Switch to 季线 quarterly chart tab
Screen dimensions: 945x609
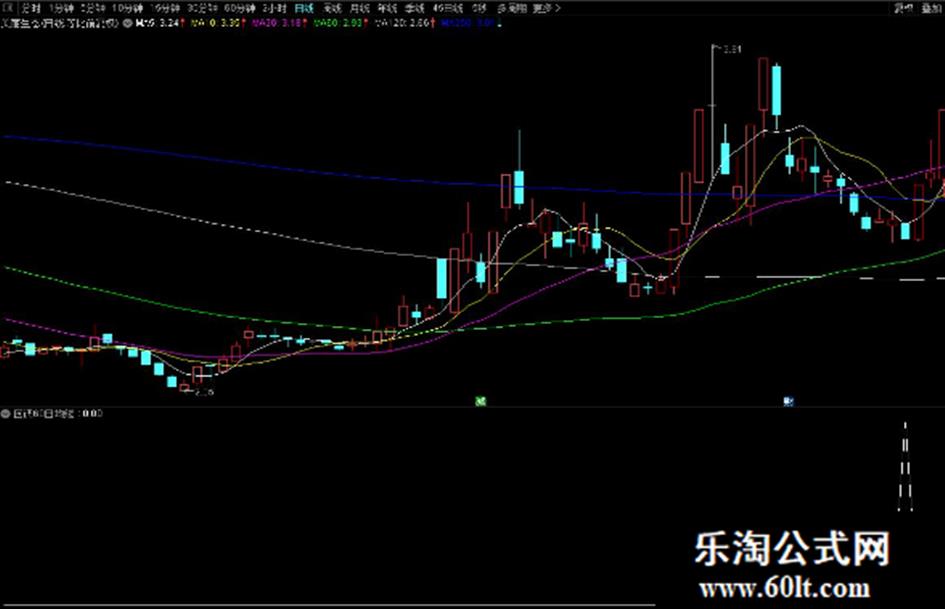click(414, 8)
